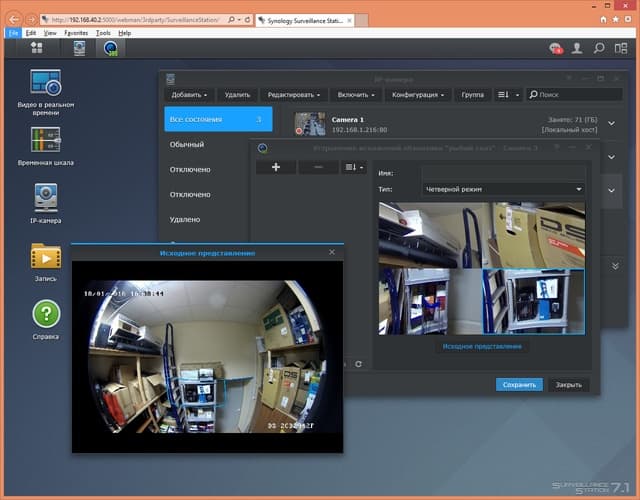The height and width of the screenshot is (500, 640).
Task: Click the Сохранить button
Action: coord(518,384)
